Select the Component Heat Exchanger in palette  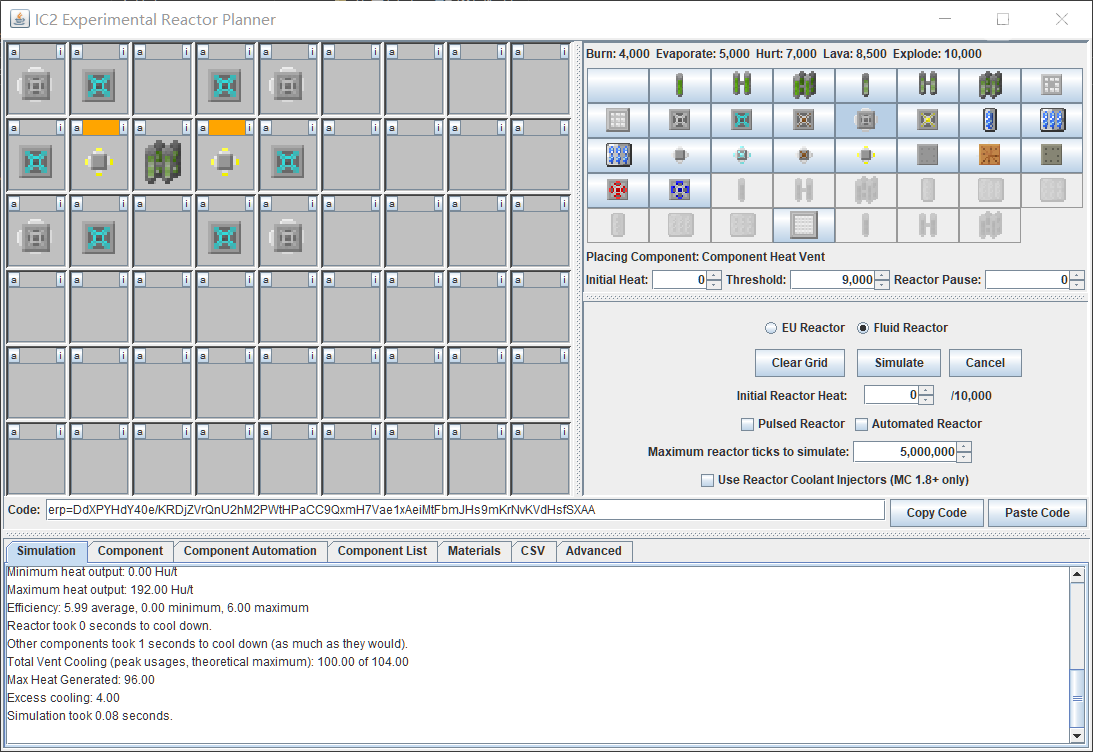coord(866,155)
